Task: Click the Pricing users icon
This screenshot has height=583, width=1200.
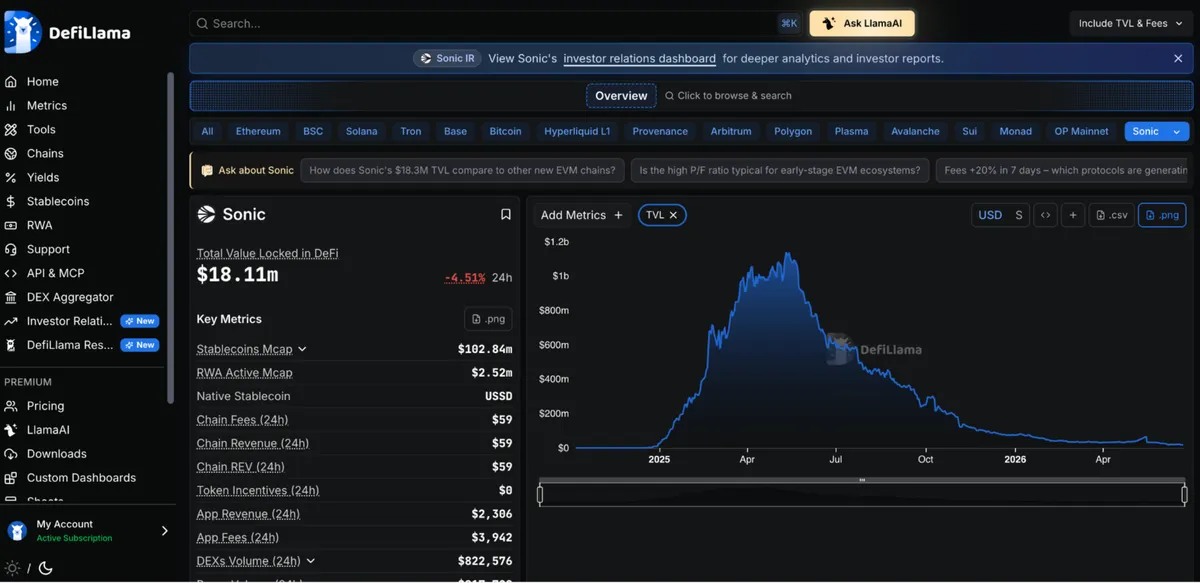Action: (11, 406)
